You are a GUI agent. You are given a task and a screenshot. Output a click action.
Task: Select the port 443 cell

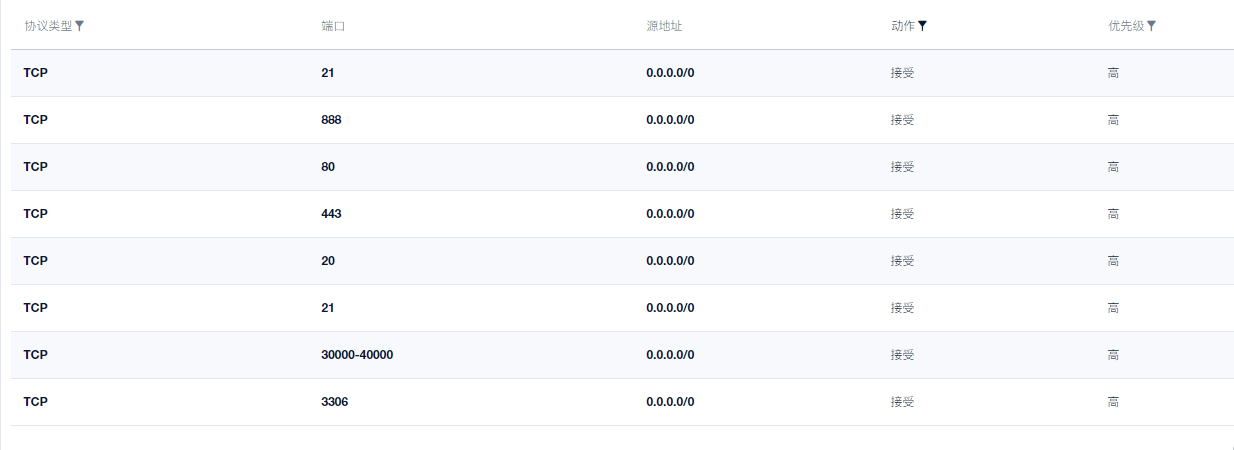click(x=332, y=214)
